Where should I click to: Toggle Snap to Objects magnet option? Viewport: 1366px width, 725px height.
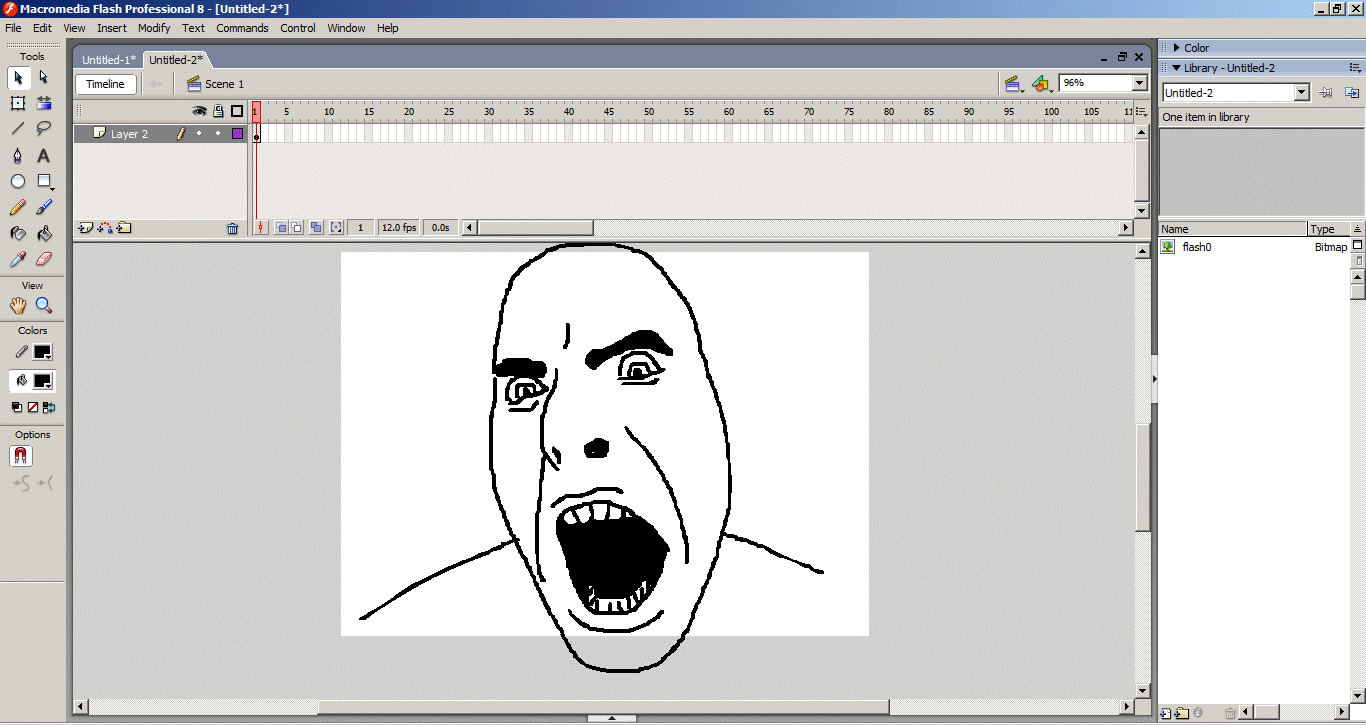(21, 456)
